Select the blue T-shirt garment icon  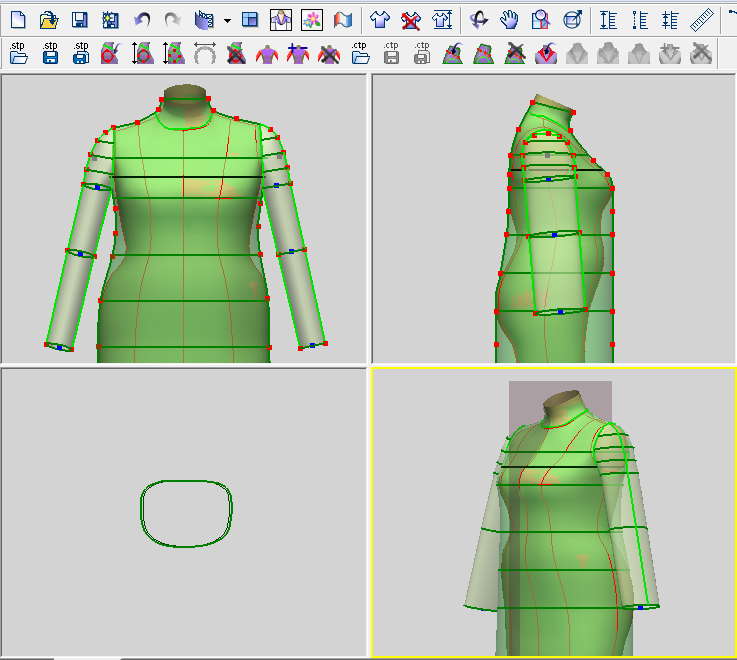point(379,19)
